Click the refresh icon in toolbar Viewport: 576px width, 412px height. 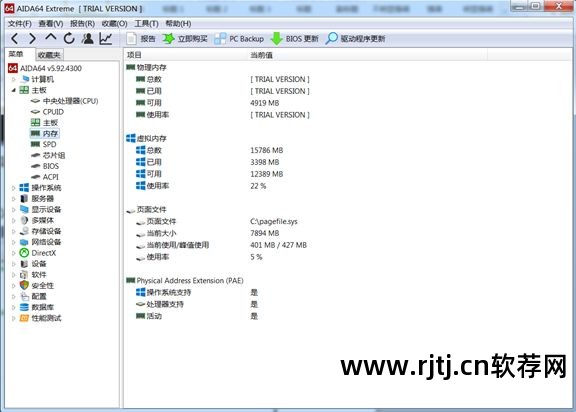(69, 38)
